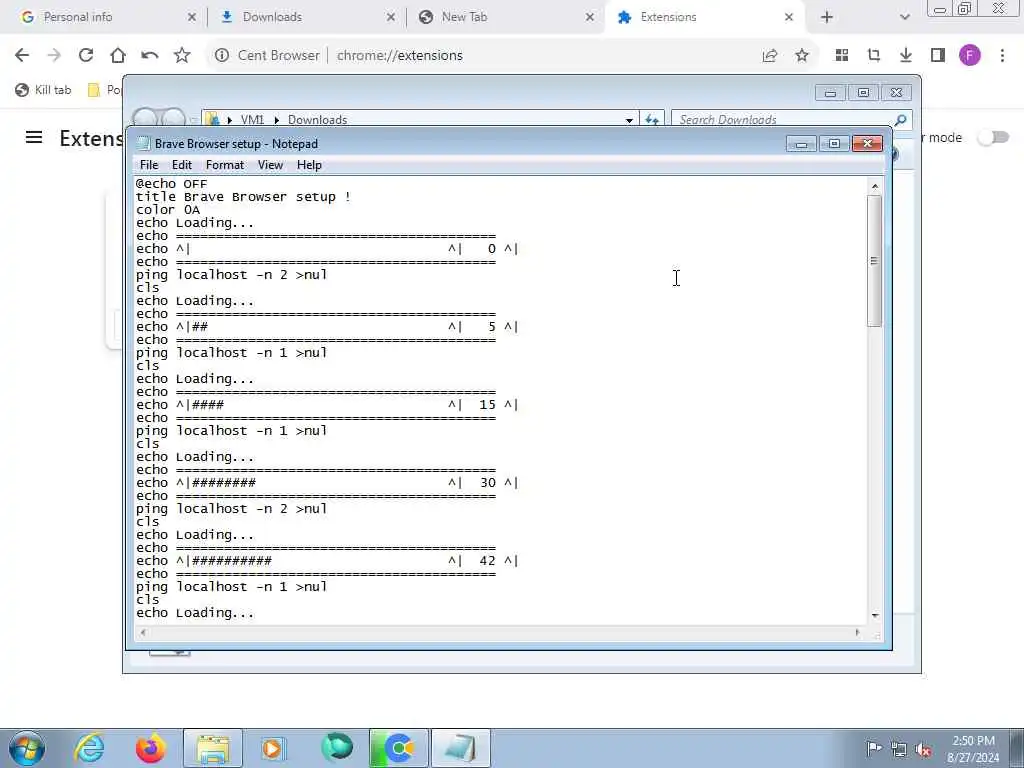
Task: Click the 'title Brave Browser setup !' line
Action: point(243,197)
